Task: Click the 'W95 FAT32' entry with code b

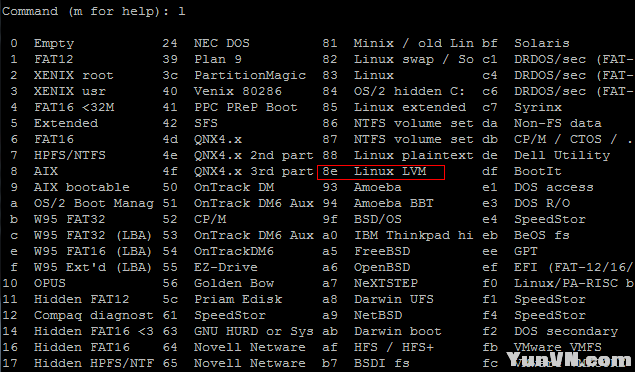Action: [x=70, y=219]
